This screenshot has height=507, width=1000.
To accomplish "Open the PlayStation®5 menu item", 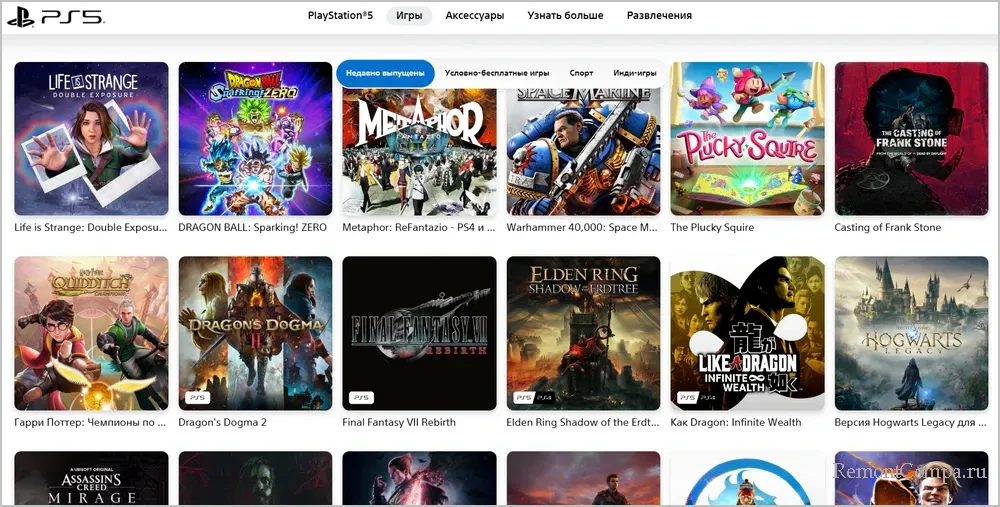I will [340, 16].
